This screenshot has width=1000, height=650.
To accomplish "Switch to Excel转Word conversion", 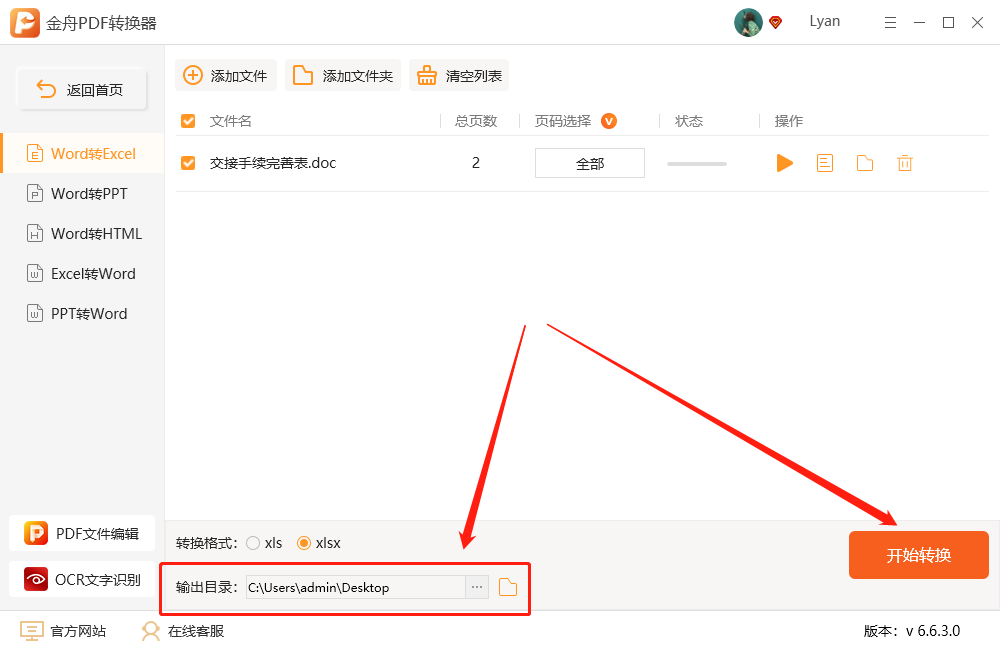I will (82, 274).
